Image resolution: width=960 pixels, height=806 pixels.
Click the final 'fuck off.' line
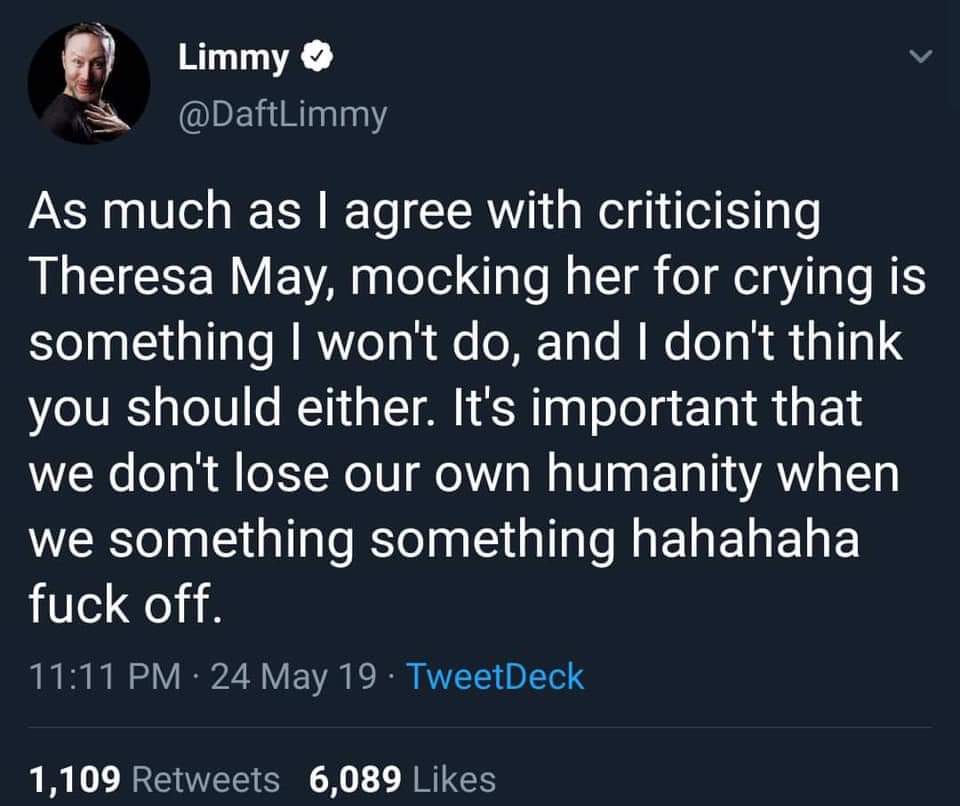point(123,603)
